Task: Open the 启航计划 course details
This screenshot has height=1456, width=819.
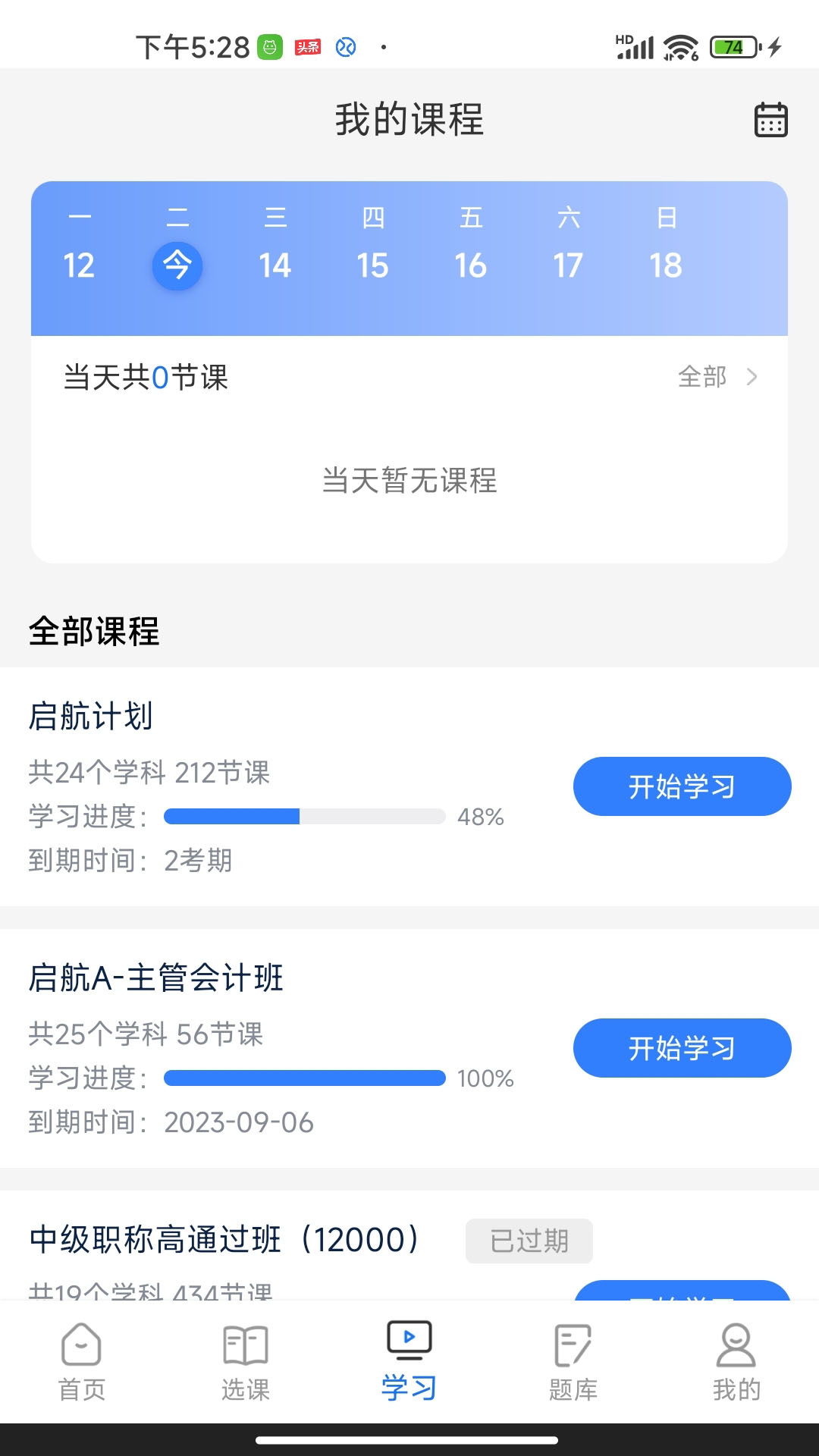Action: point(91,716)
